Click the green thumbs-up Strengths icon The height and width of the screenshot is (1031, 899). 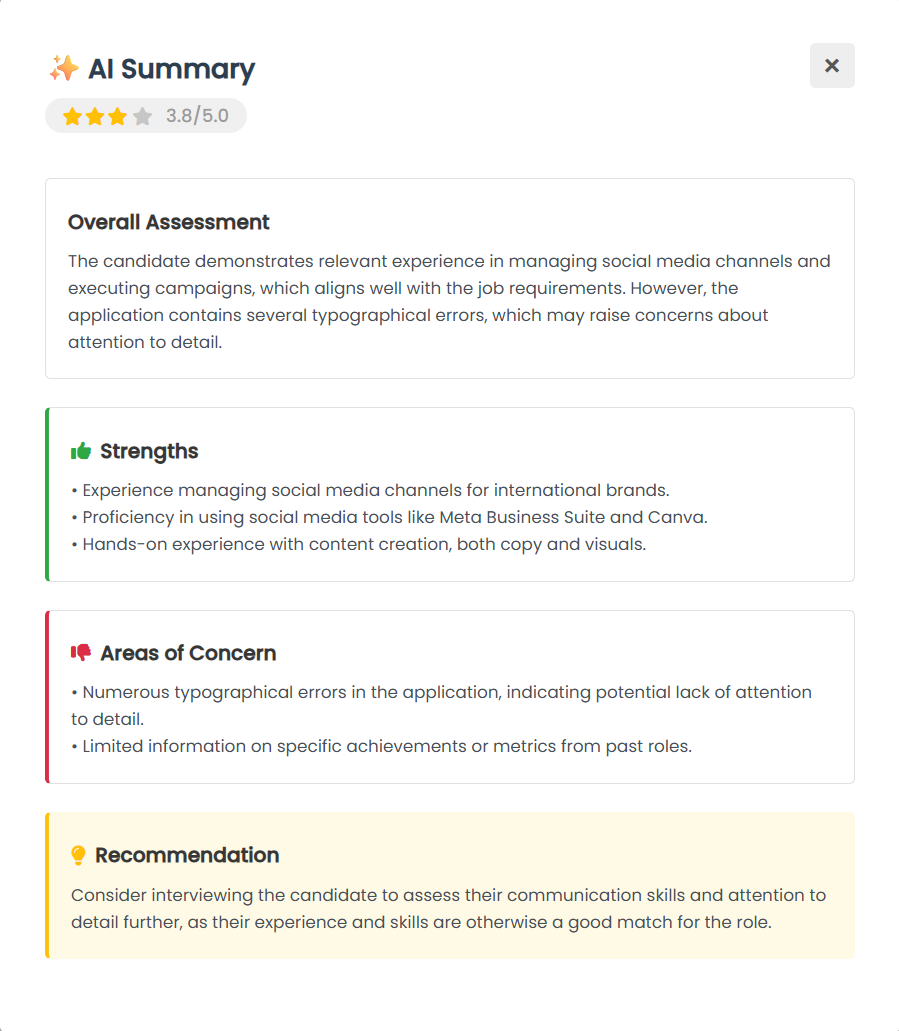click(81, 451)
